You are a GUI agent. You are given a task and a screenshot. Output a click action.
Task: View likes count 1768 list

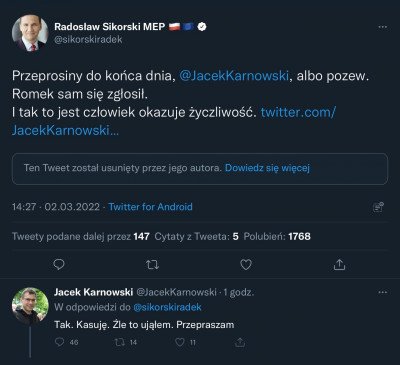(277, 236)
